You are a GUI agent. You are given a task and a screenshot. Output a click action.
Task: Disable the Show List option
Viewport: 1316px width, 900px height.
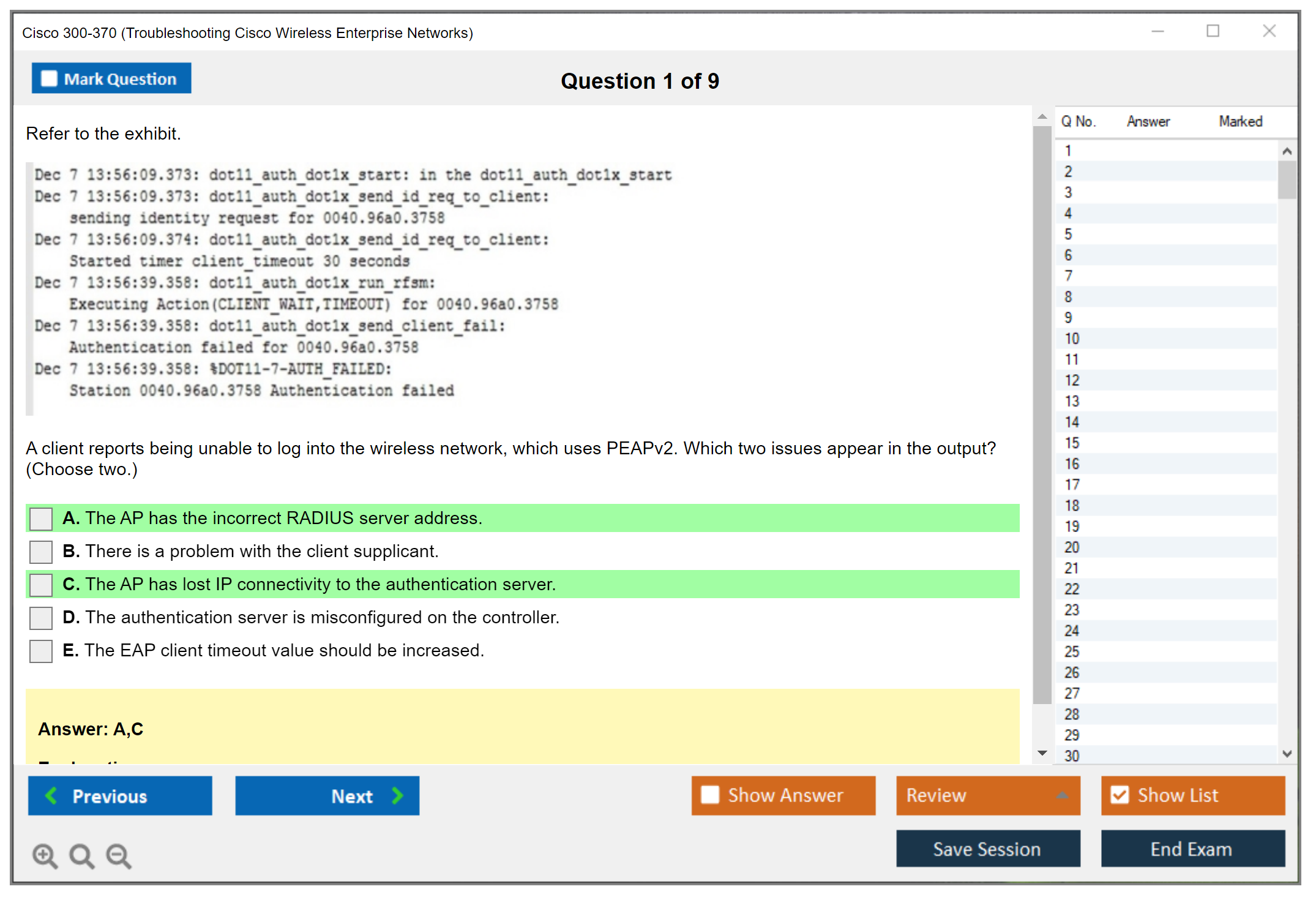1120,795
